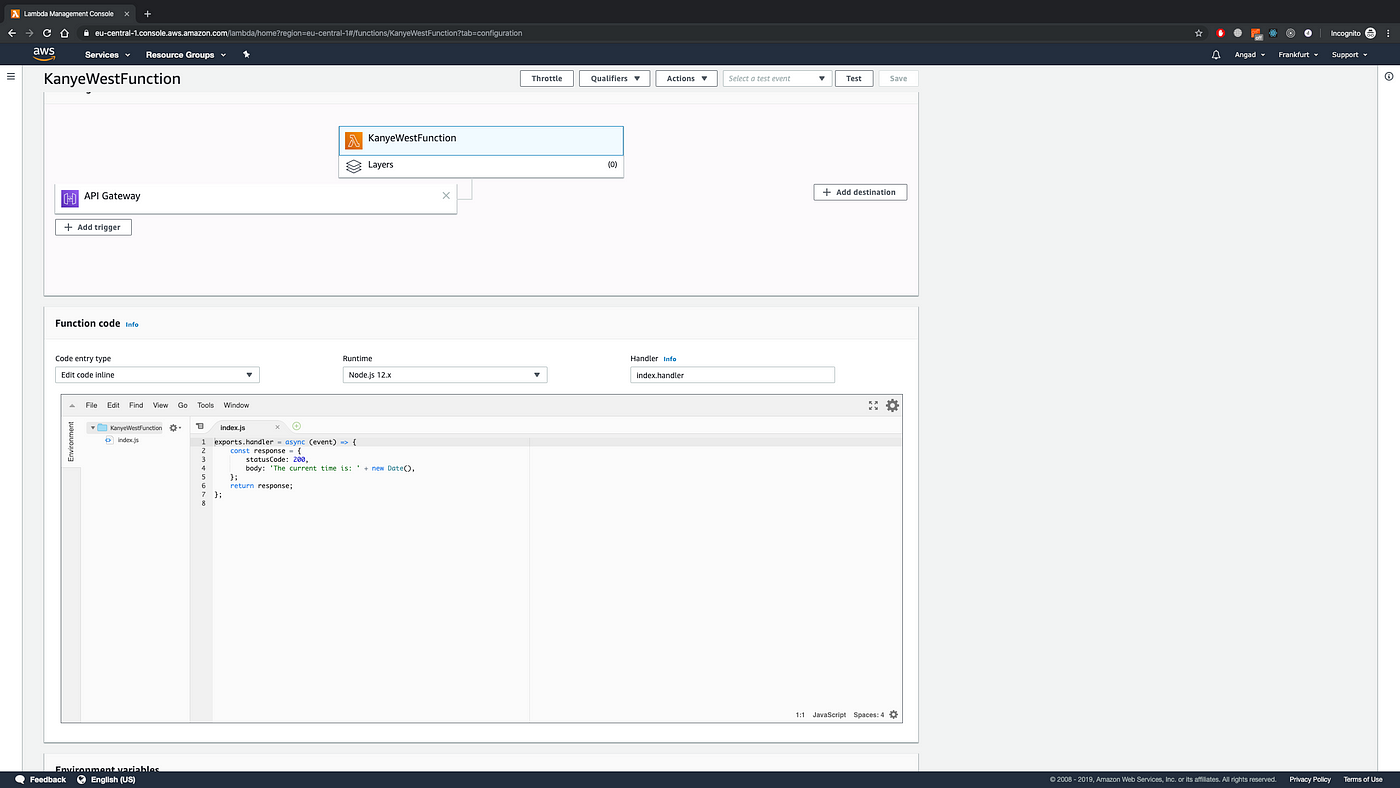Expand the Support menu
The width and height of the screenshot is (1400, 788).
pos(1350,55)
